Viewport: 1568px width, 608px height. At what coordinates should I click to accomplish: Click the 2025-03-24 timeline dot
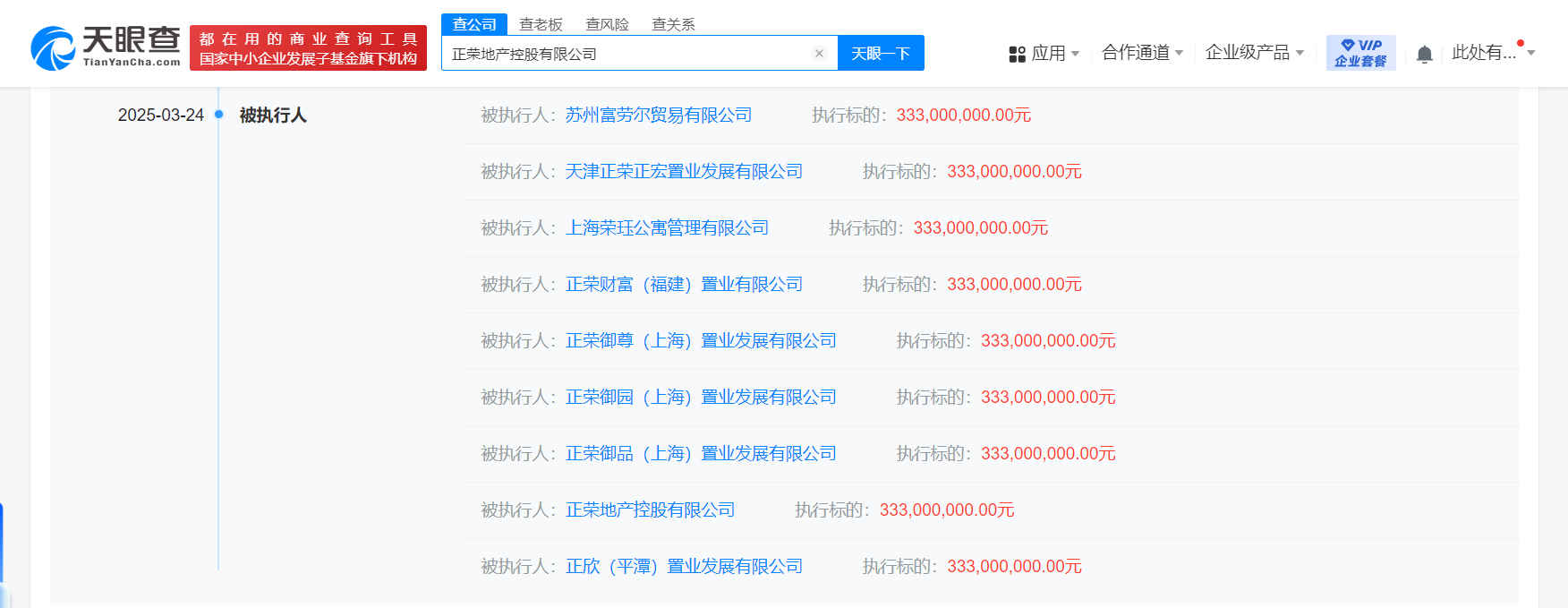click(x=218, y=115)
